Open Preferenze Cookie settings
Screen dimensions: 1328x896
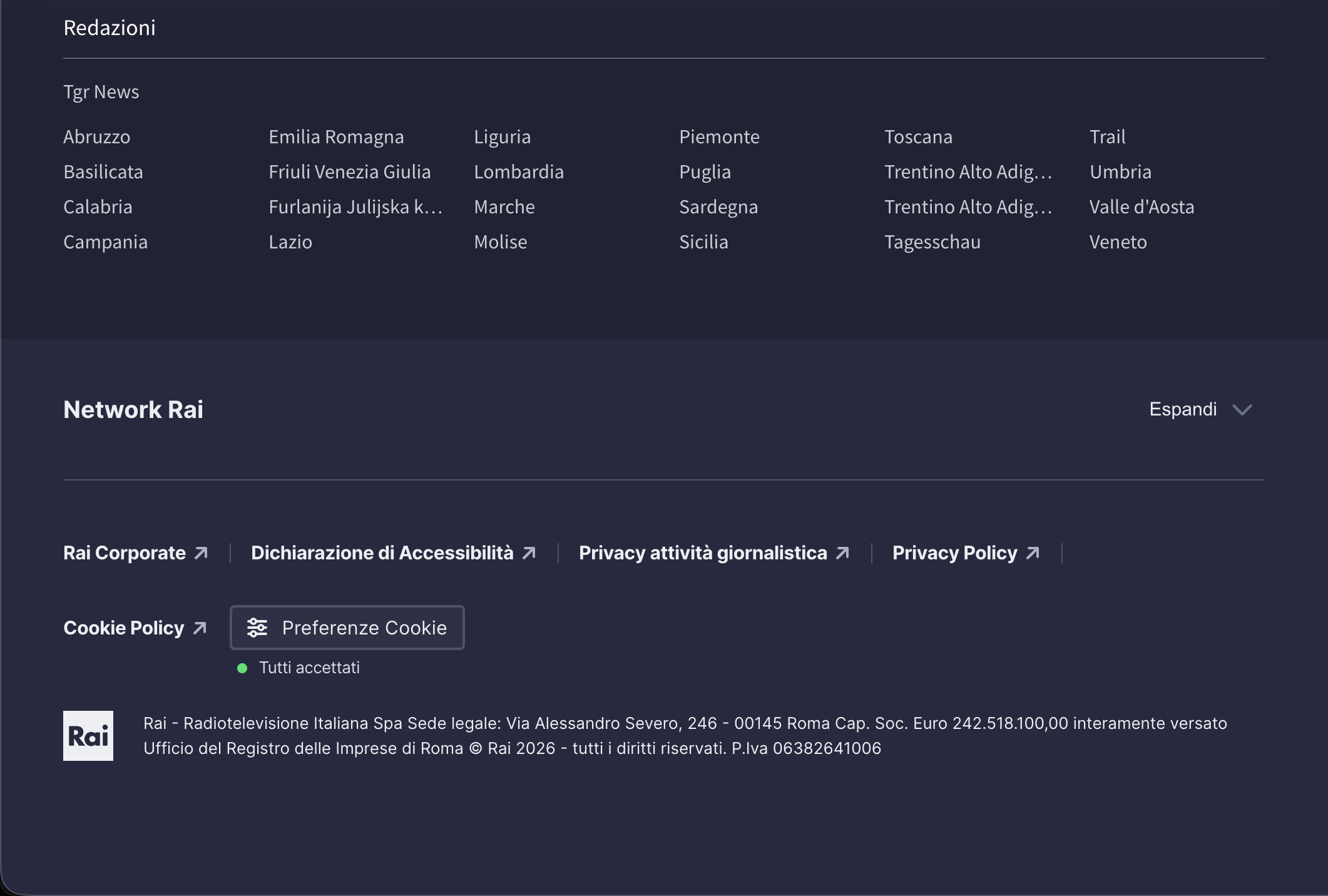pyautogui.click(x=347, y=628)
